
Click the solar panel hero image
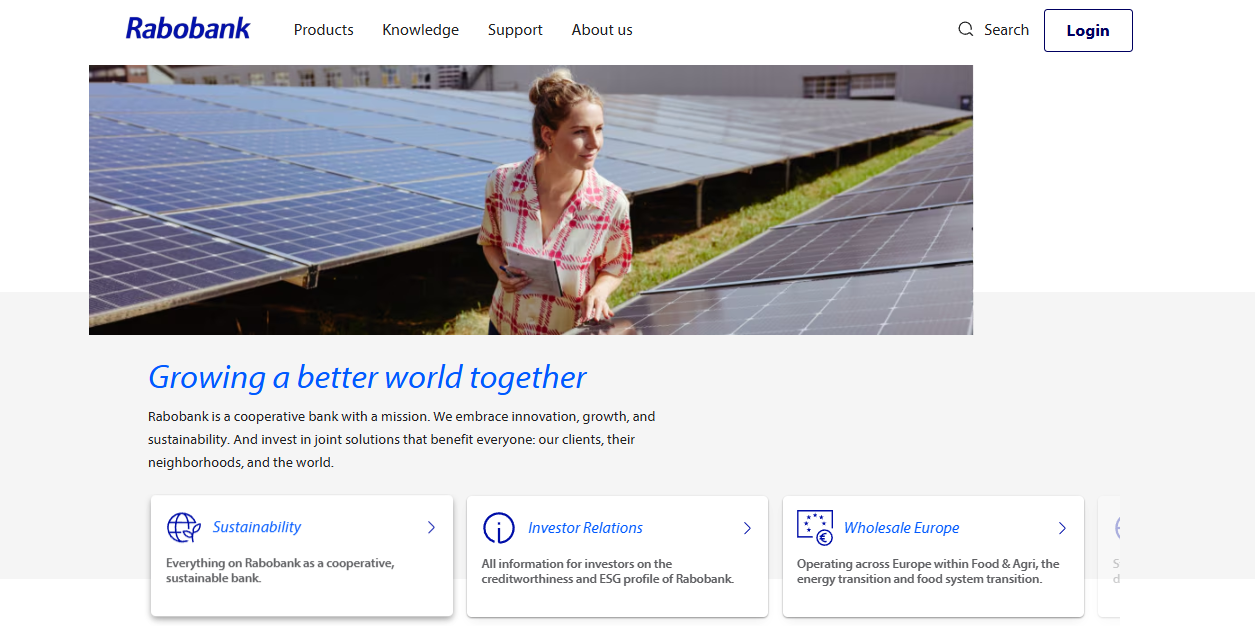[530, 200]
